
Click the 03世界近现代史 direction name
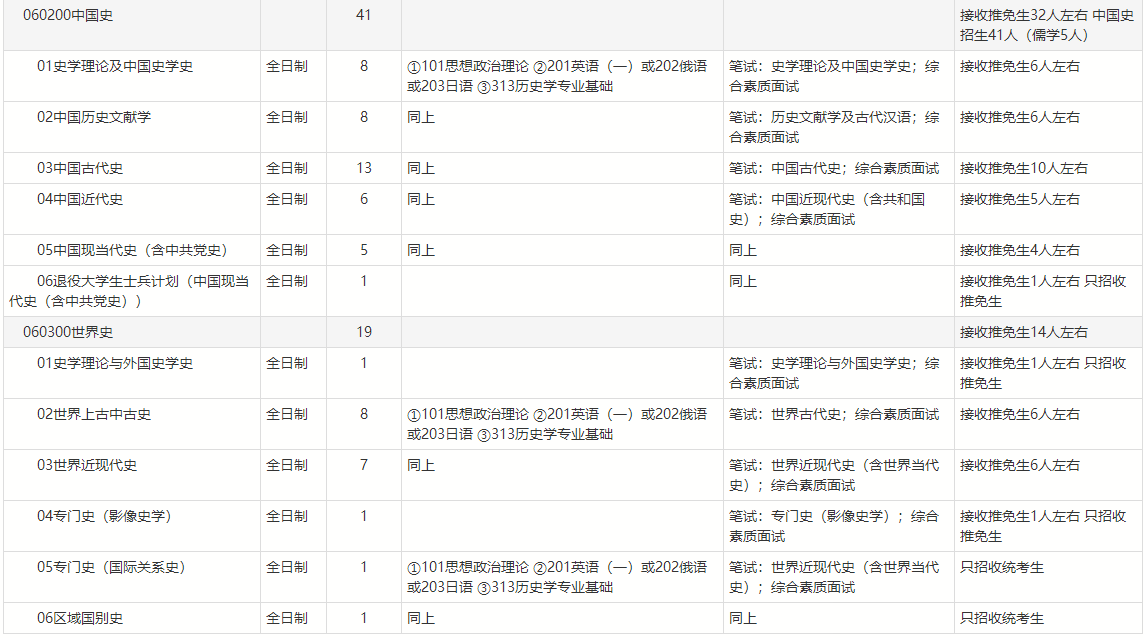[x=87, y=465]
